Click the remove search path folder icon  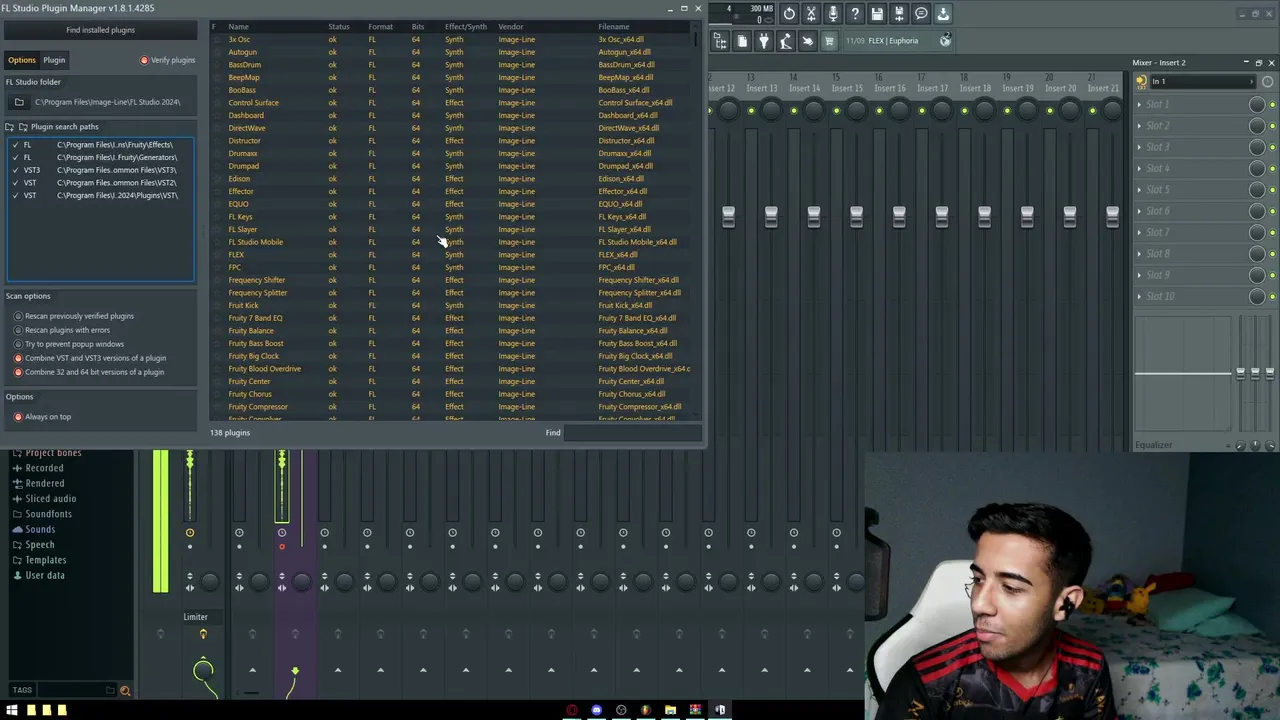(23, 127)
